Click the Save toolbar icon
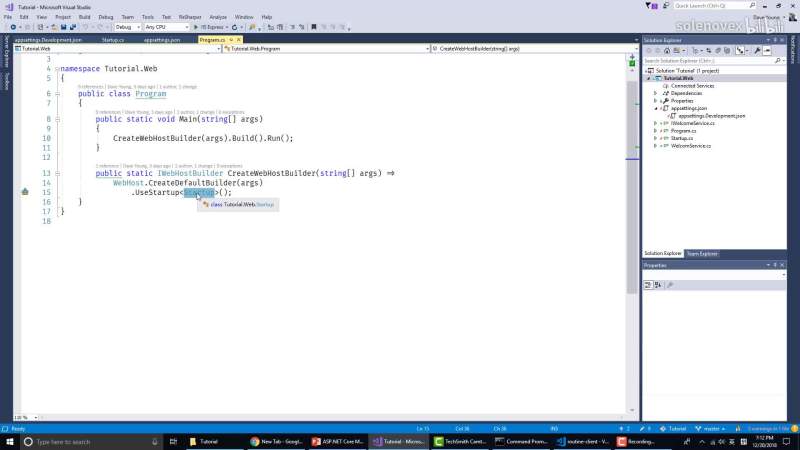The image size is (800, 450). [63, 27]
